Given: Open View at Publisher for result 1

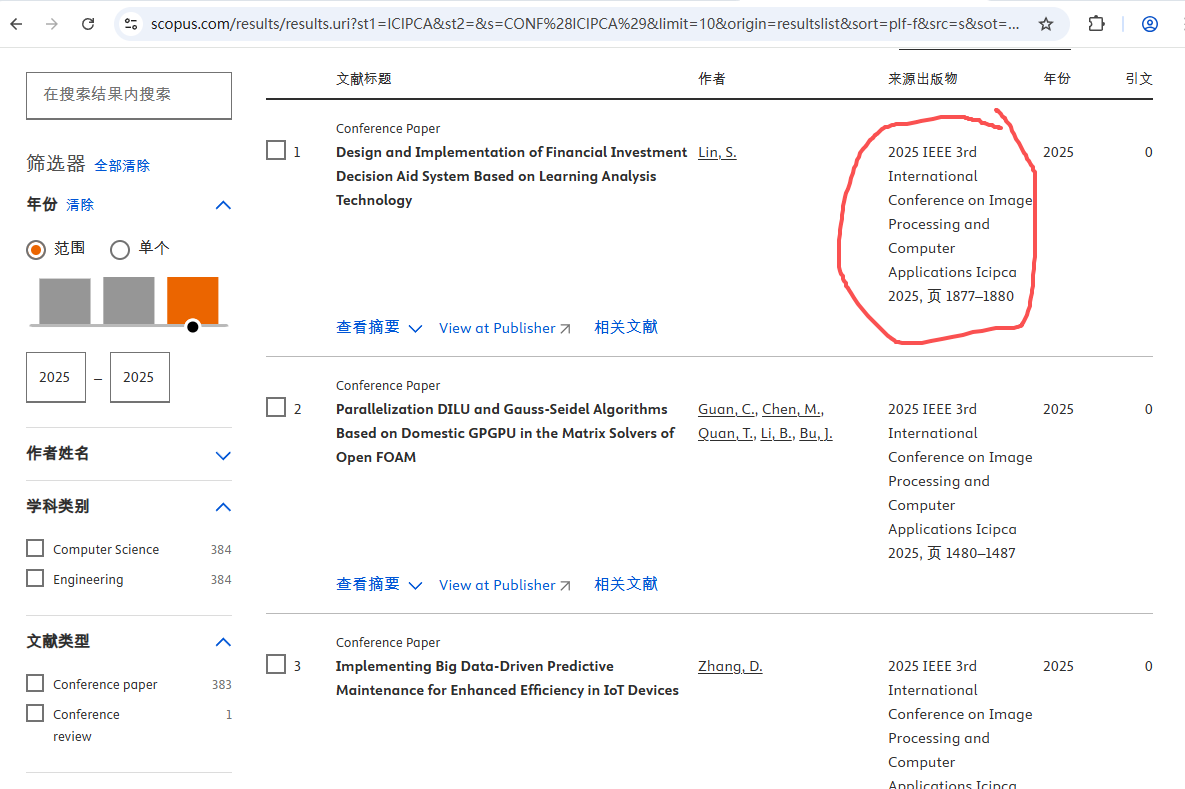Looking at the screenshot, I should tap(504, 328).
